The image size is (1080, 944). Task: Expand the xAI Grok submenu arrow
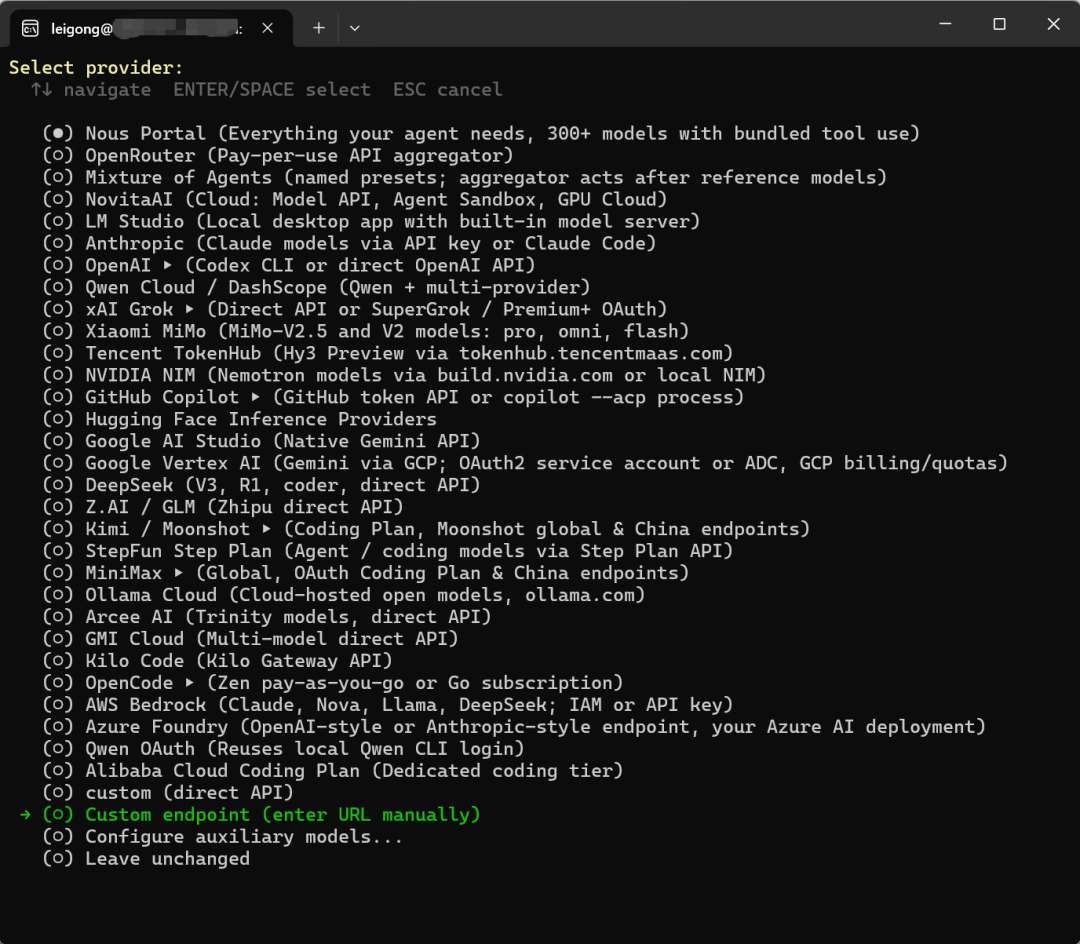(189, 309)
